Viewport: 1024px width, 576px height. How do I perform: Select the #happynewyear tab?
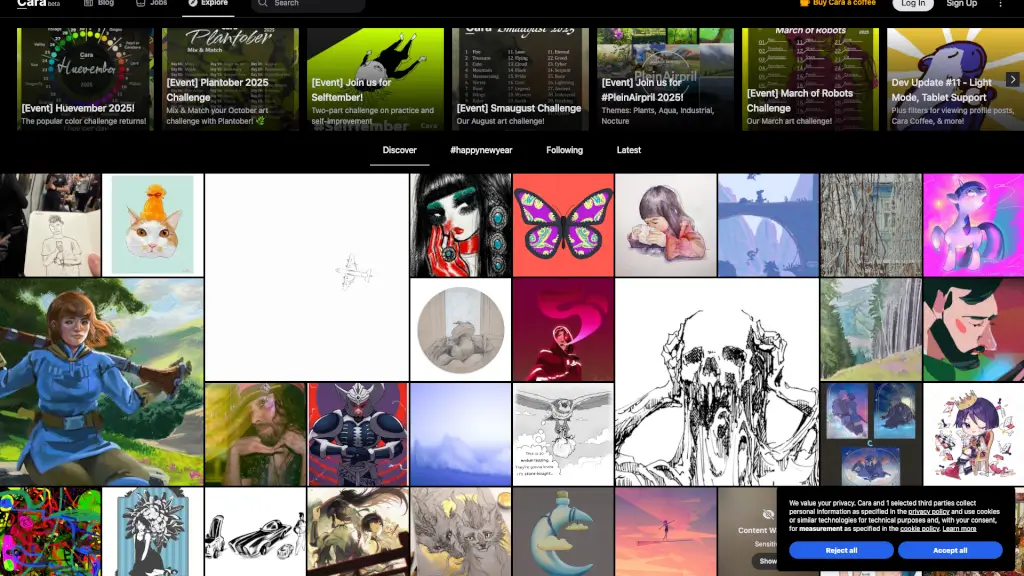[x=481, y=150]
